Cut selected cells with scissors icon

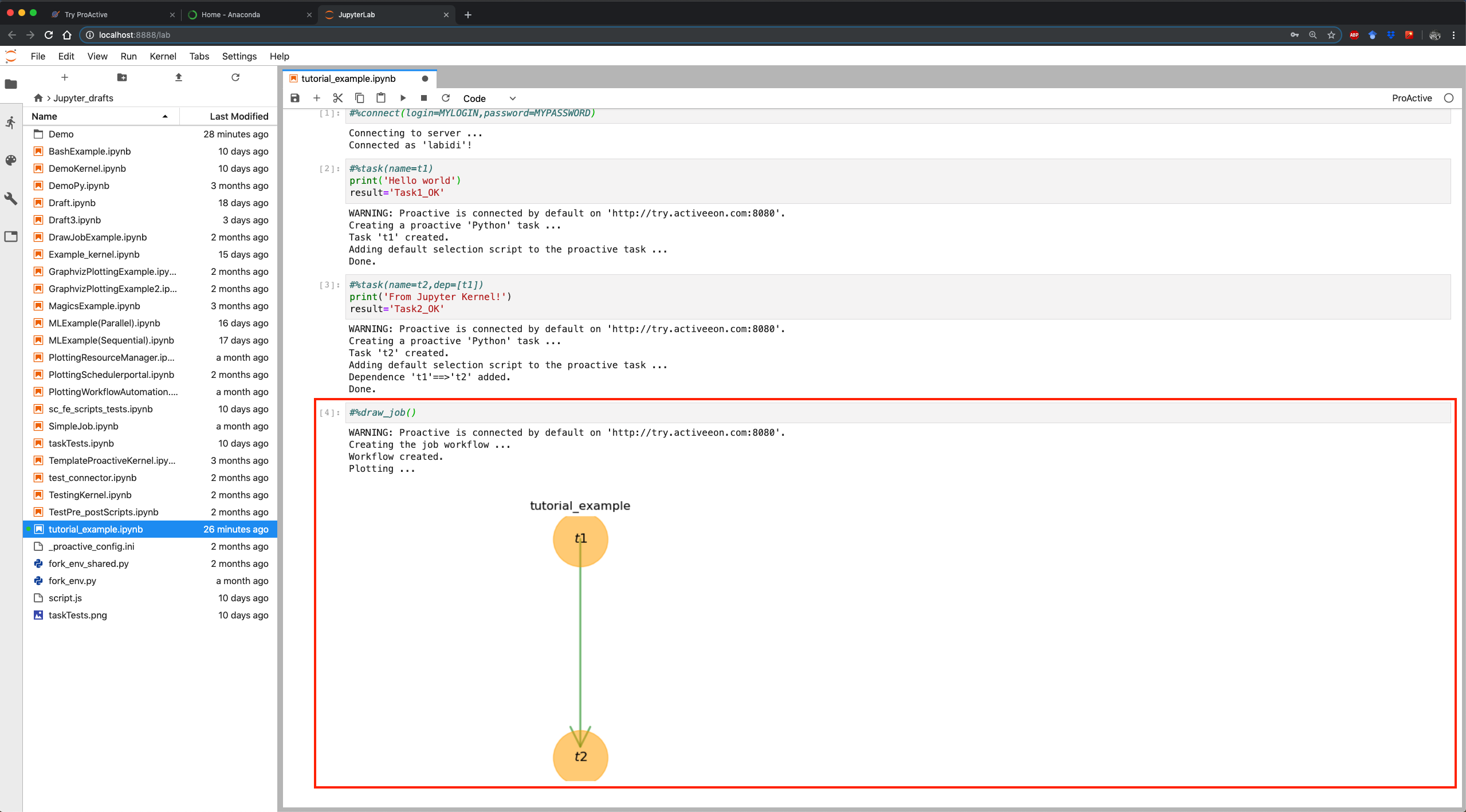pos(338,98)
